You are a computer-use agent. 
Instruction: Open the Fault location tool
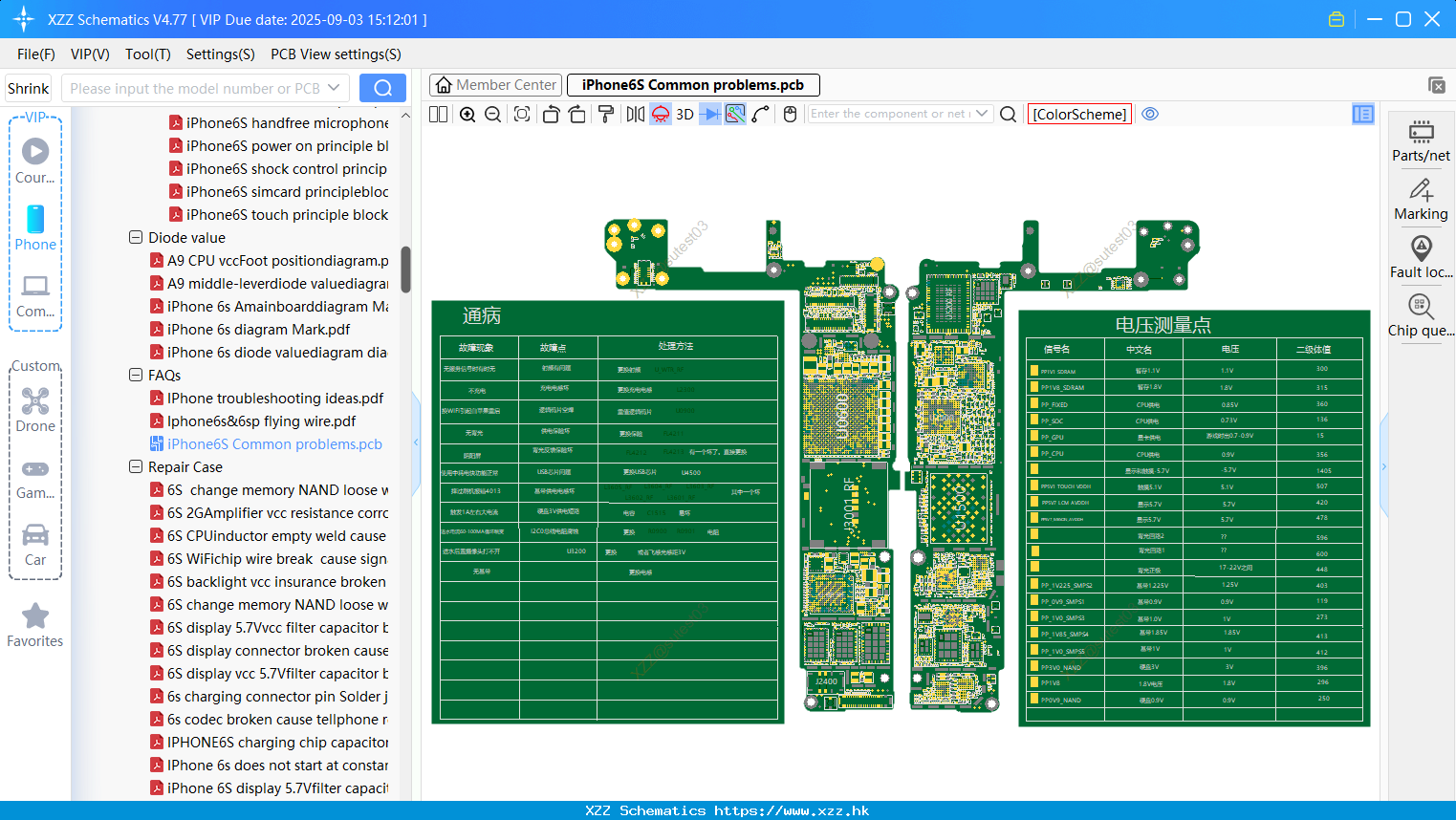[1421, 258]
